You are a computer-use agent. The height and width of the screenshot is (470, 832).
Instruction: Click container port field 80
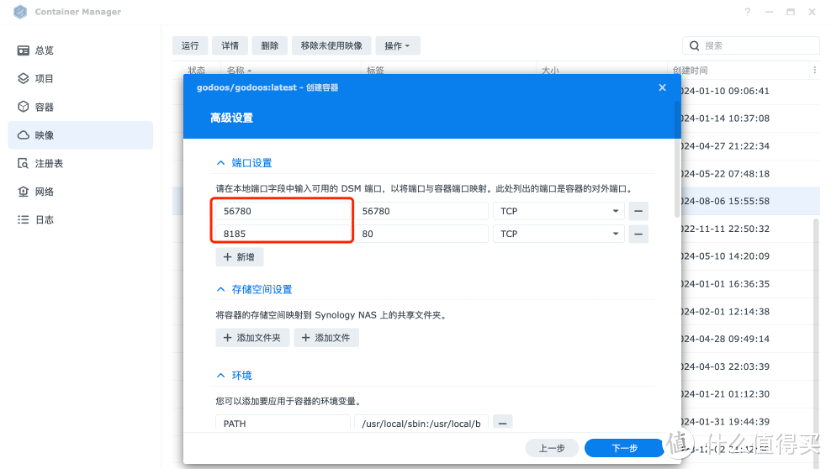click(x=421, y=233)
